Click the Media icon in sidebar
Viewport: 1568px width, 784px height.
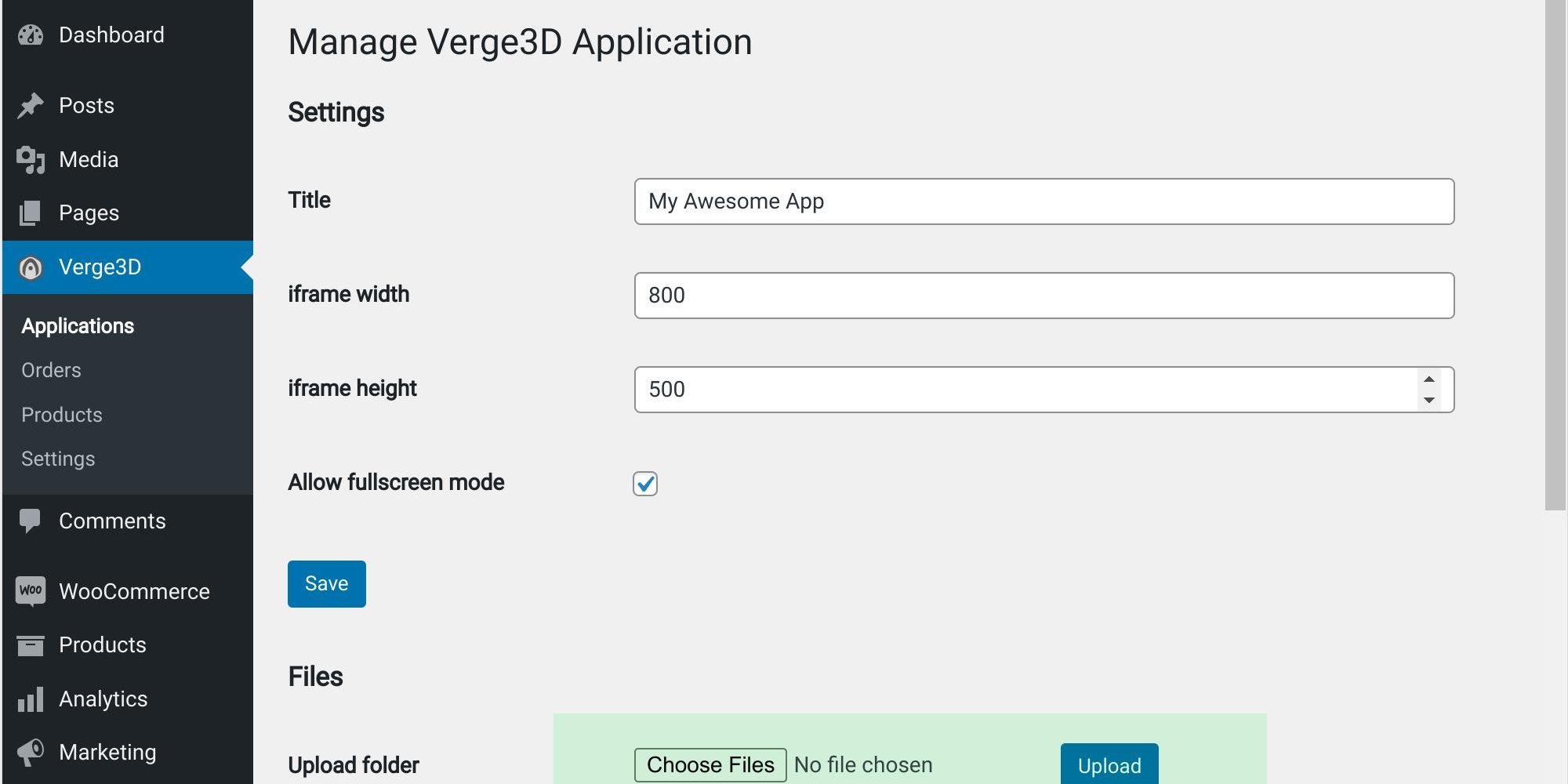coord(31,159)
